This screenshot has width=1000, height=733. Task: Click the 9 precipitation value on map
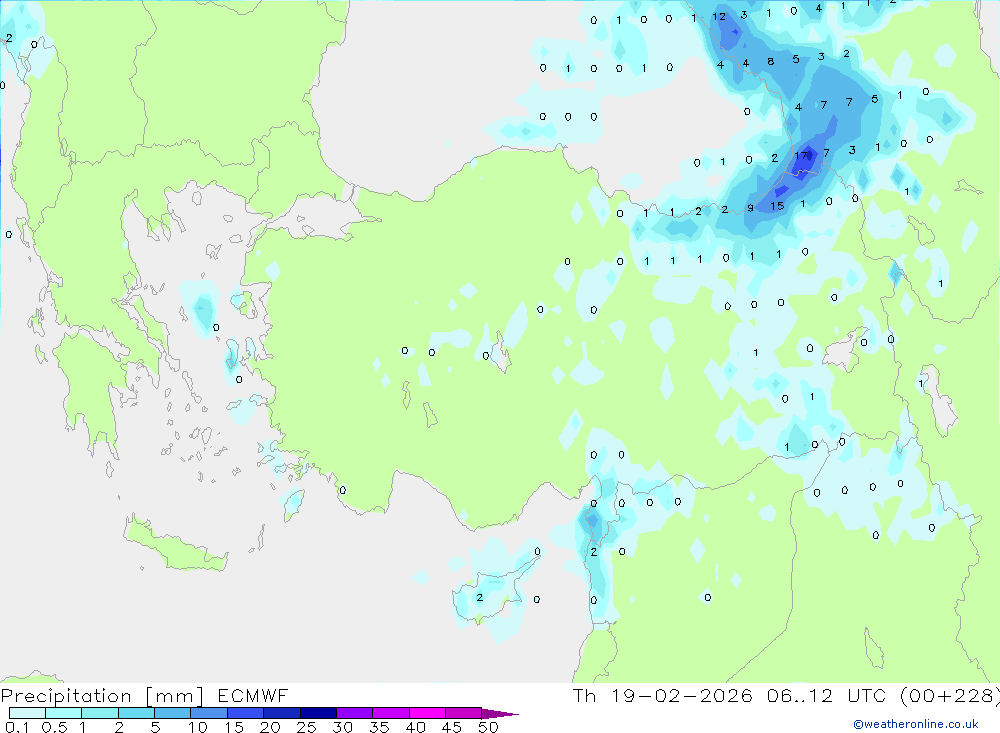click(750, 208)
